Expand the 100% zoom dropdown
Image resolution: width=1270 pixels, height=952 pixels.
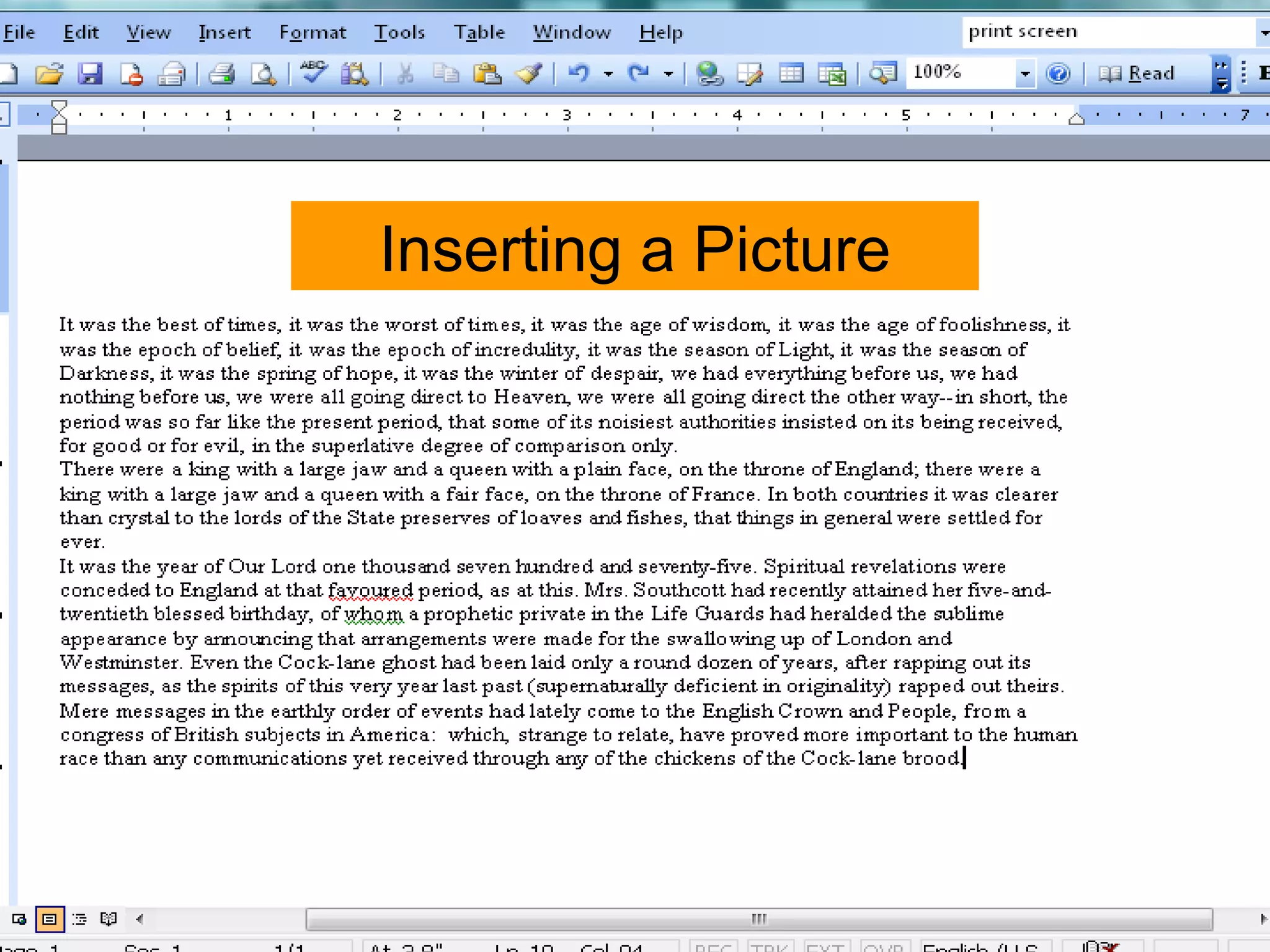(1024, 74)
